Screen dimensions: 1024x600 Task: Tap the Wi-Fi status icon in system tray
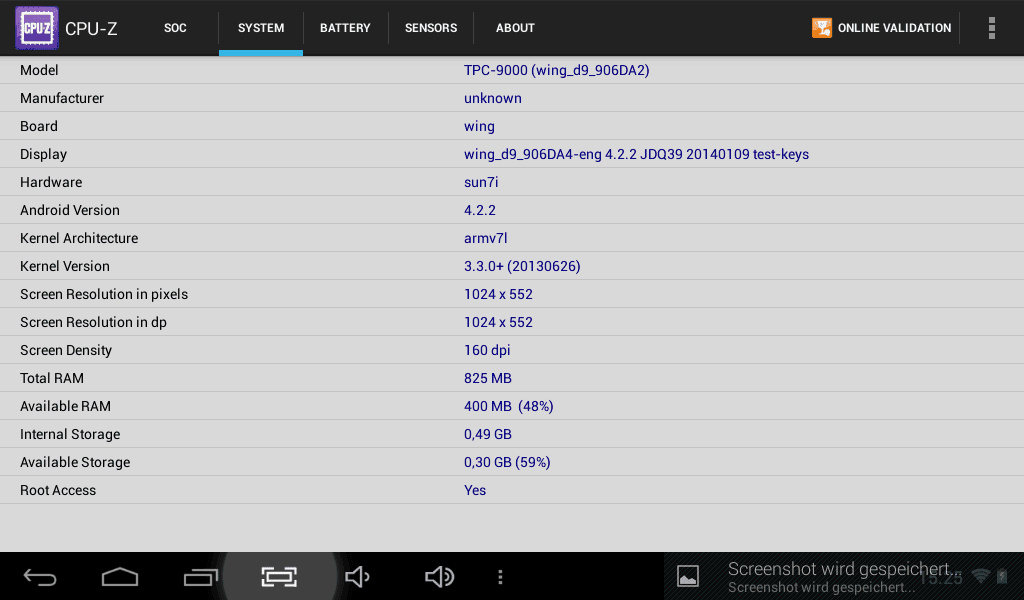tap(980, 576)
